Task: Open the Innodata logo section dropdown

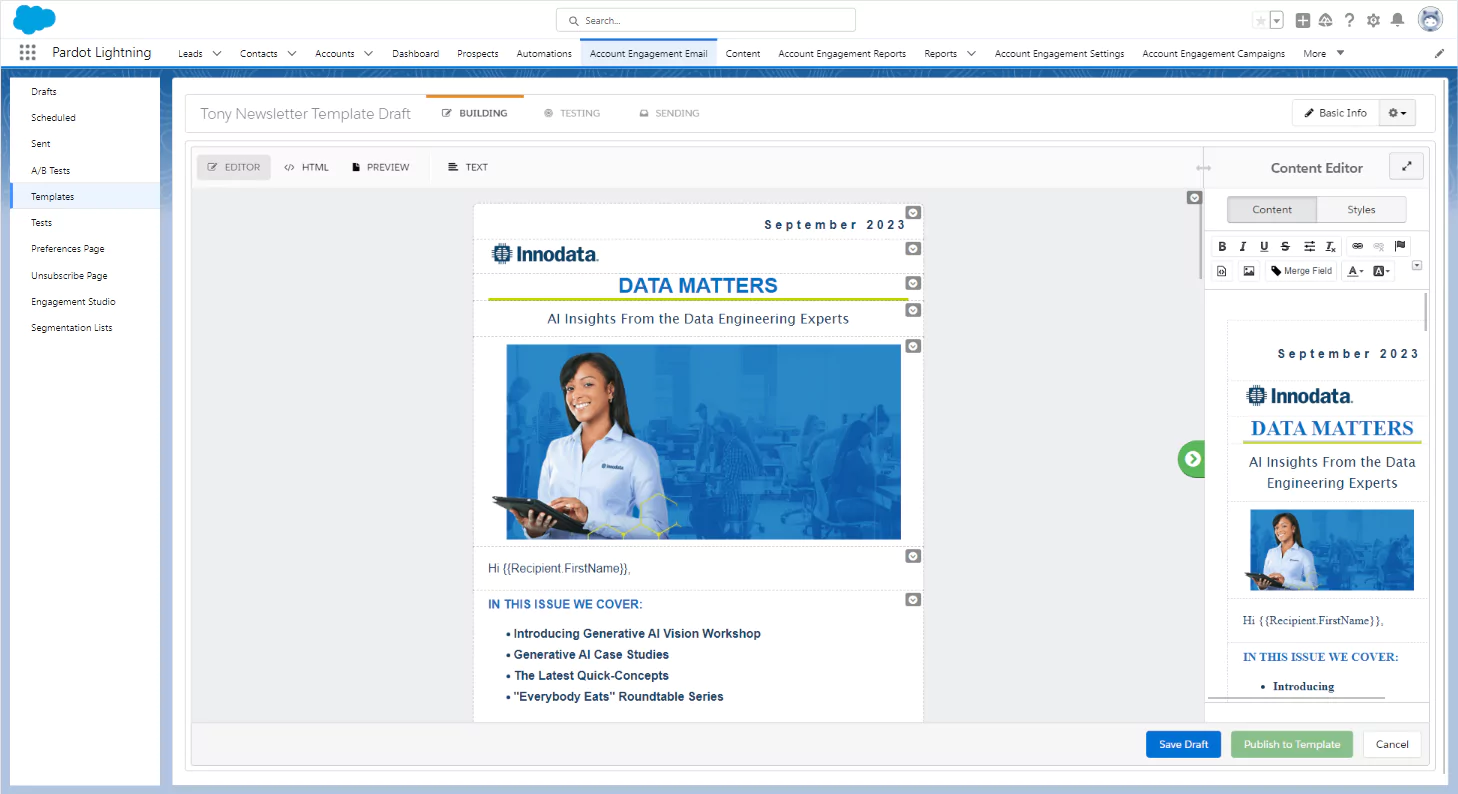Action: [913, 249]
